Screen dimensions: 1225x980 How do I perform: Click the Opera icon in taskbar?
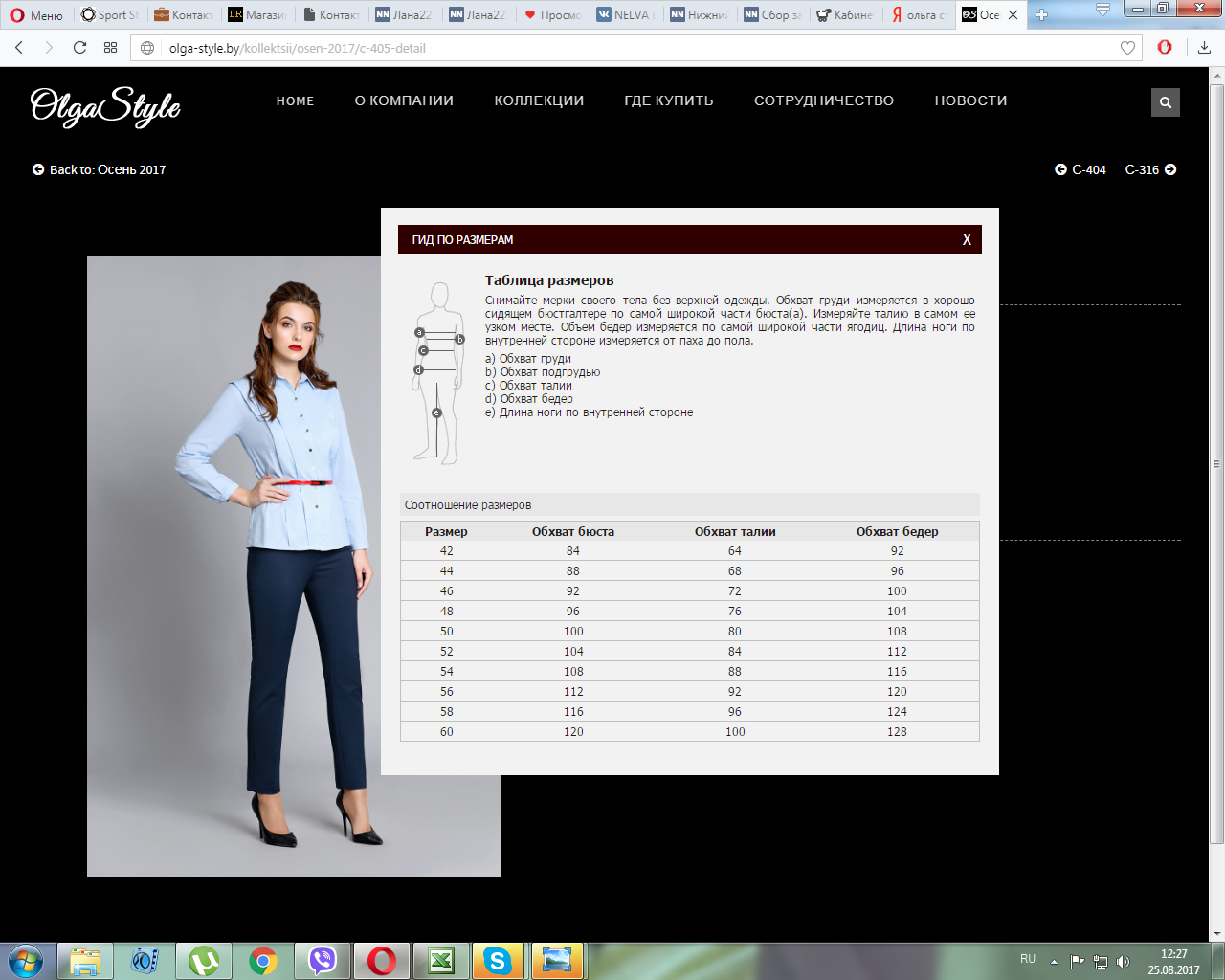(x=382, y=961)
